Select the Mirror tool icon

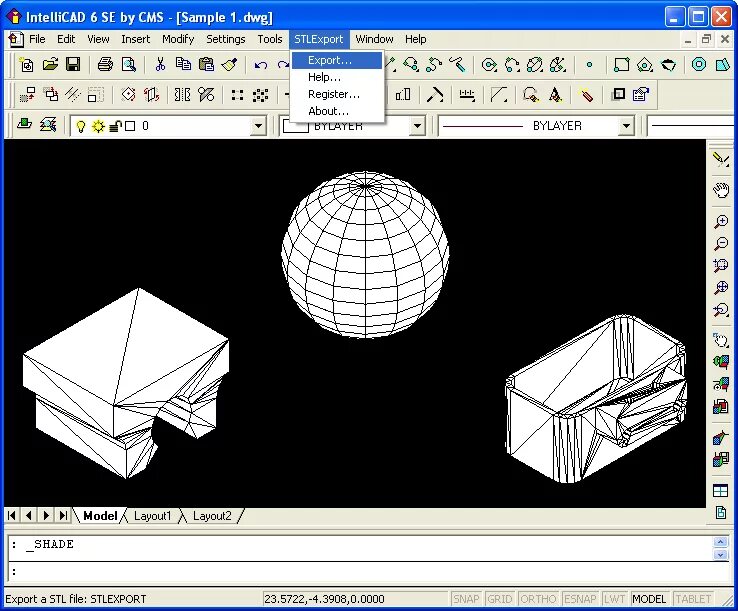point(183,95)
